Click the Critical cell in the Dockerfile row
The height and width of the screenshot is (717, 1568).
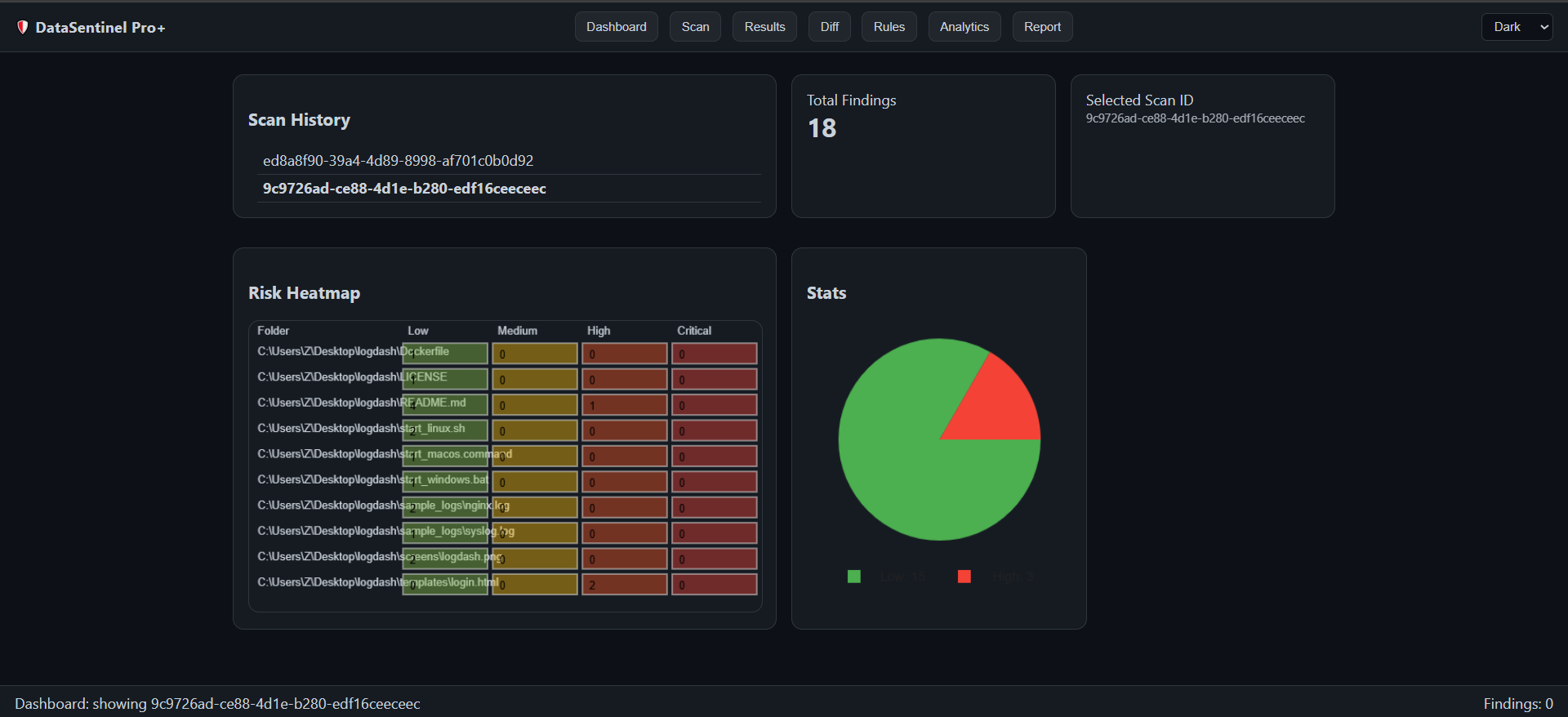click(x=715, y=354)
